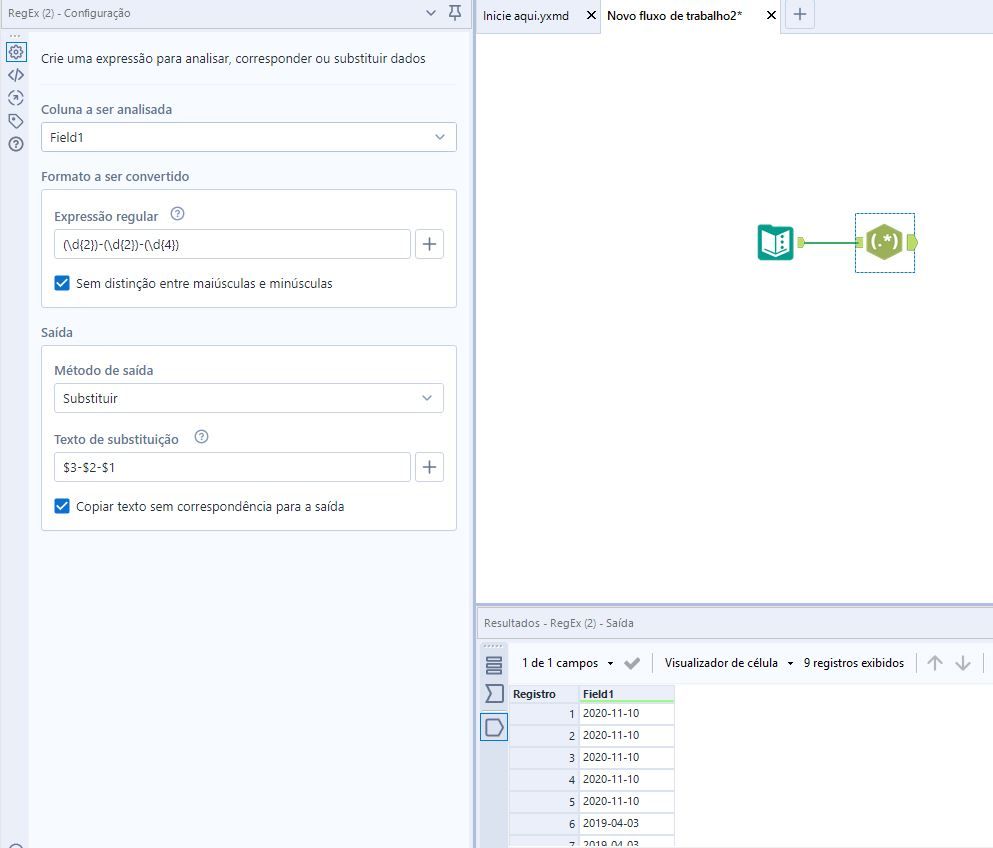Click the Texto de substituição input field
This screenshot has width=993, height=848.
pos(232,467)
